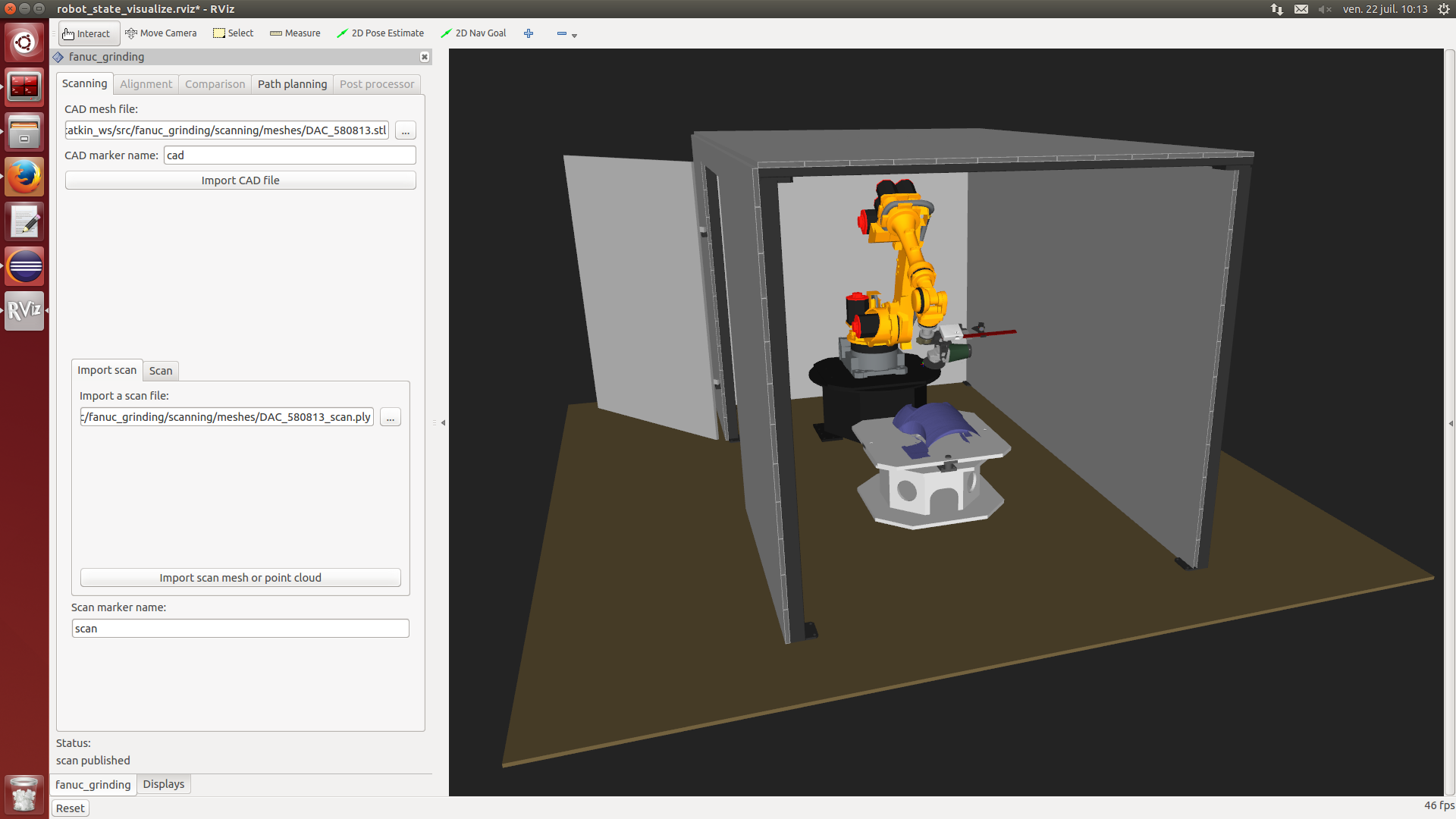This screenshot has width=1456, height=819.
Task: Browse for a scan file
Action: 391,418
